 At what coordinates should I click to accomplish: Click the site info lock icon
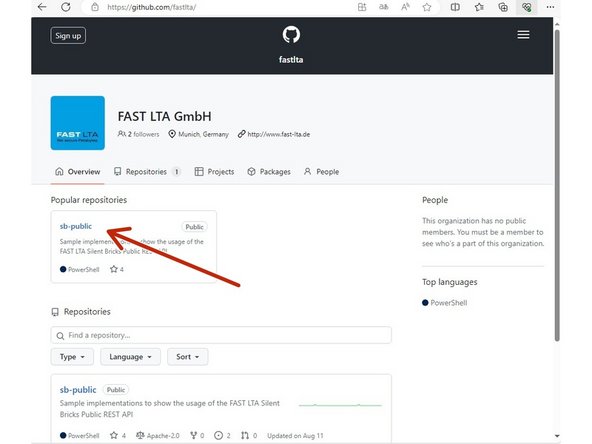95,7
